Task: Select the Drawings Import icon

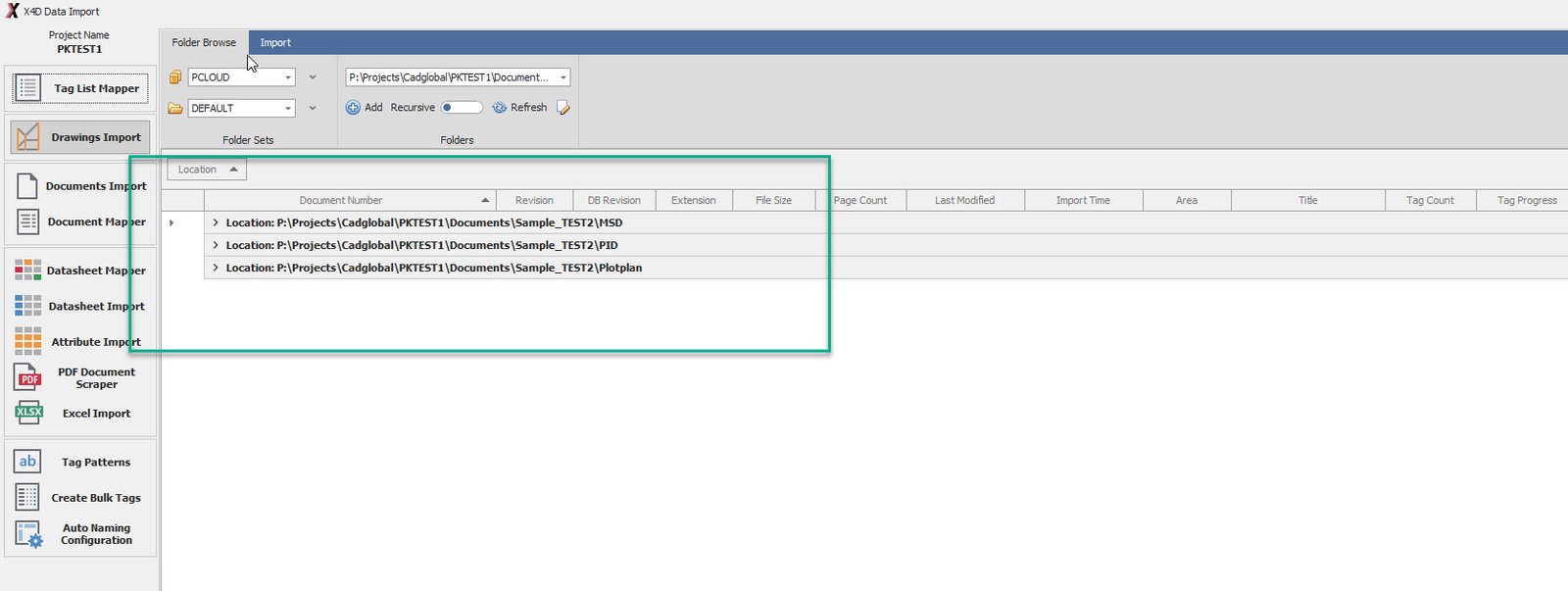Action: click(27, 137)
